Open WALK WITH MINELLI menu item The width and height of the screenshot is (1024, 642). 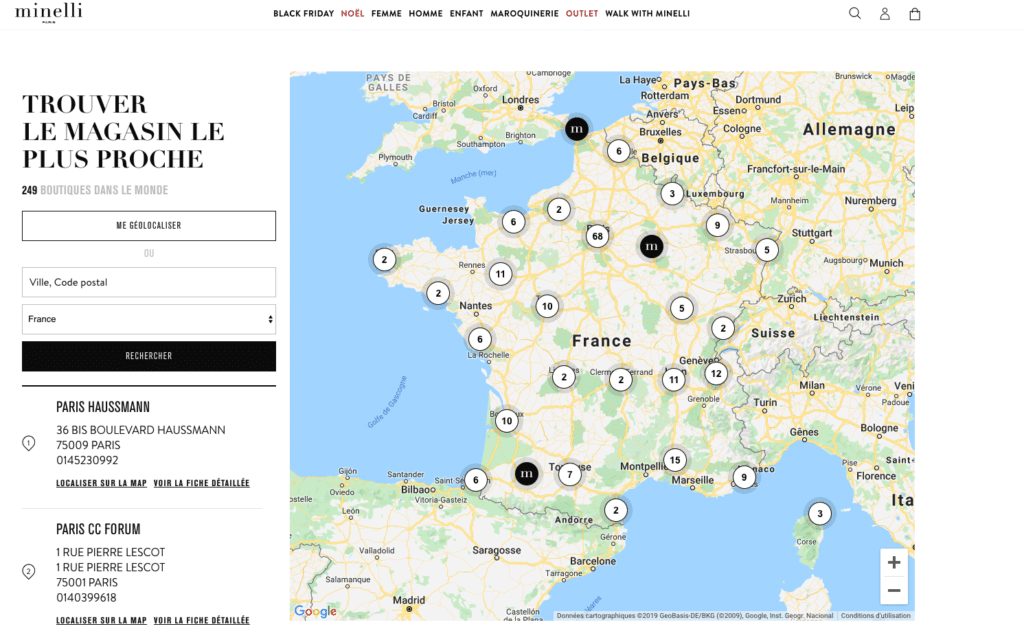click(x=647, y=14)
